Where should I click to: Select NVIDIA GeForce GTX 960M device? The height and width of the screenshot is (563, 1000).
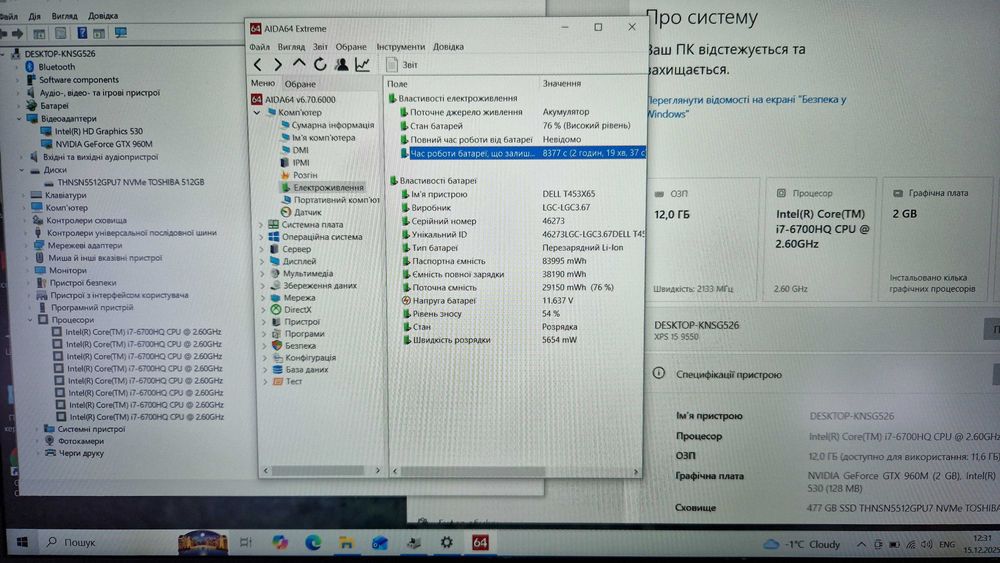[98, 144]
